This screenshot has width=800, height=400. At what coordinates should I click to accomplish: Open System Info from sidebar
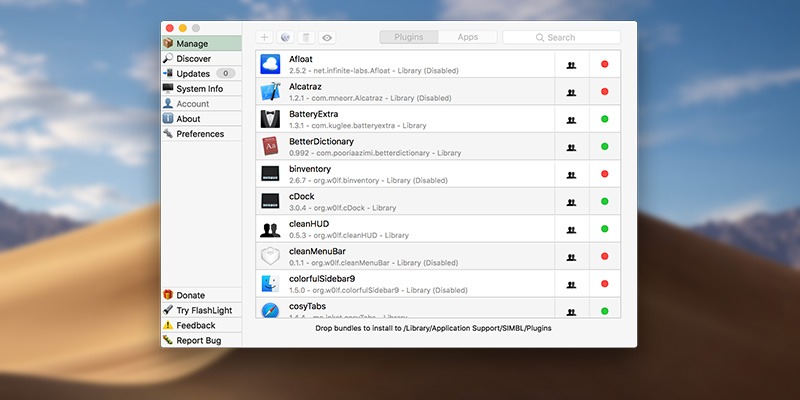pos(199,89)
